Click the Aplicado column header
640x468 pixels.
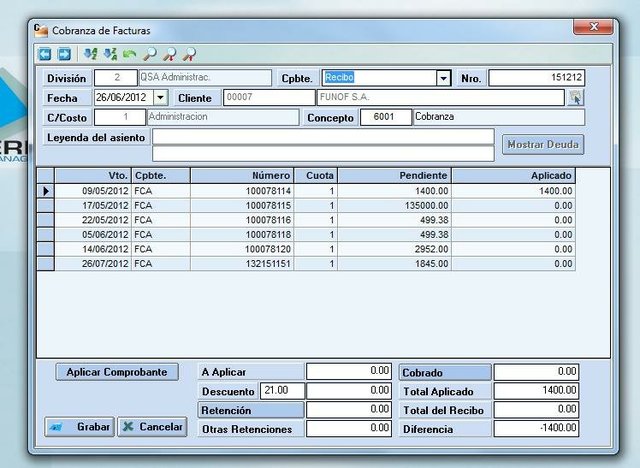513,176
